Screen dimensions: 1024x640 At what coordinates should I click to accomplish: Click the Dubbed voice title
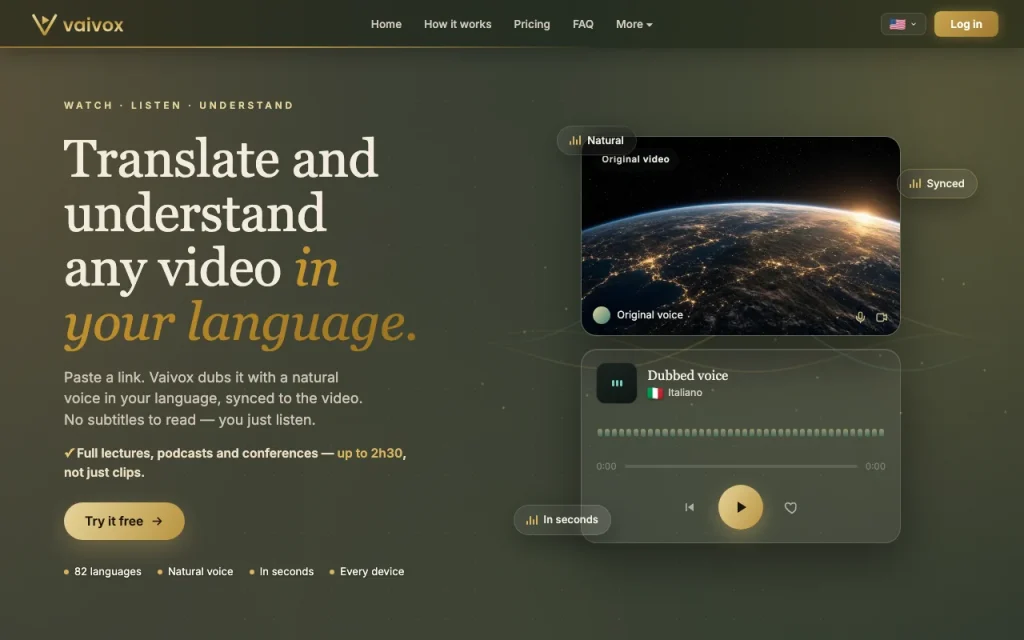[687, 376]
